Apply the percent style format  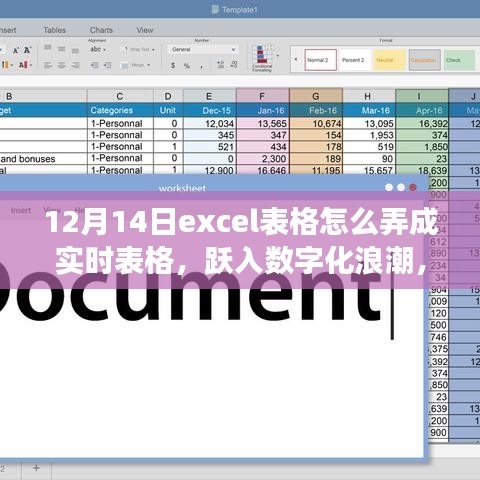coord(187,66)
